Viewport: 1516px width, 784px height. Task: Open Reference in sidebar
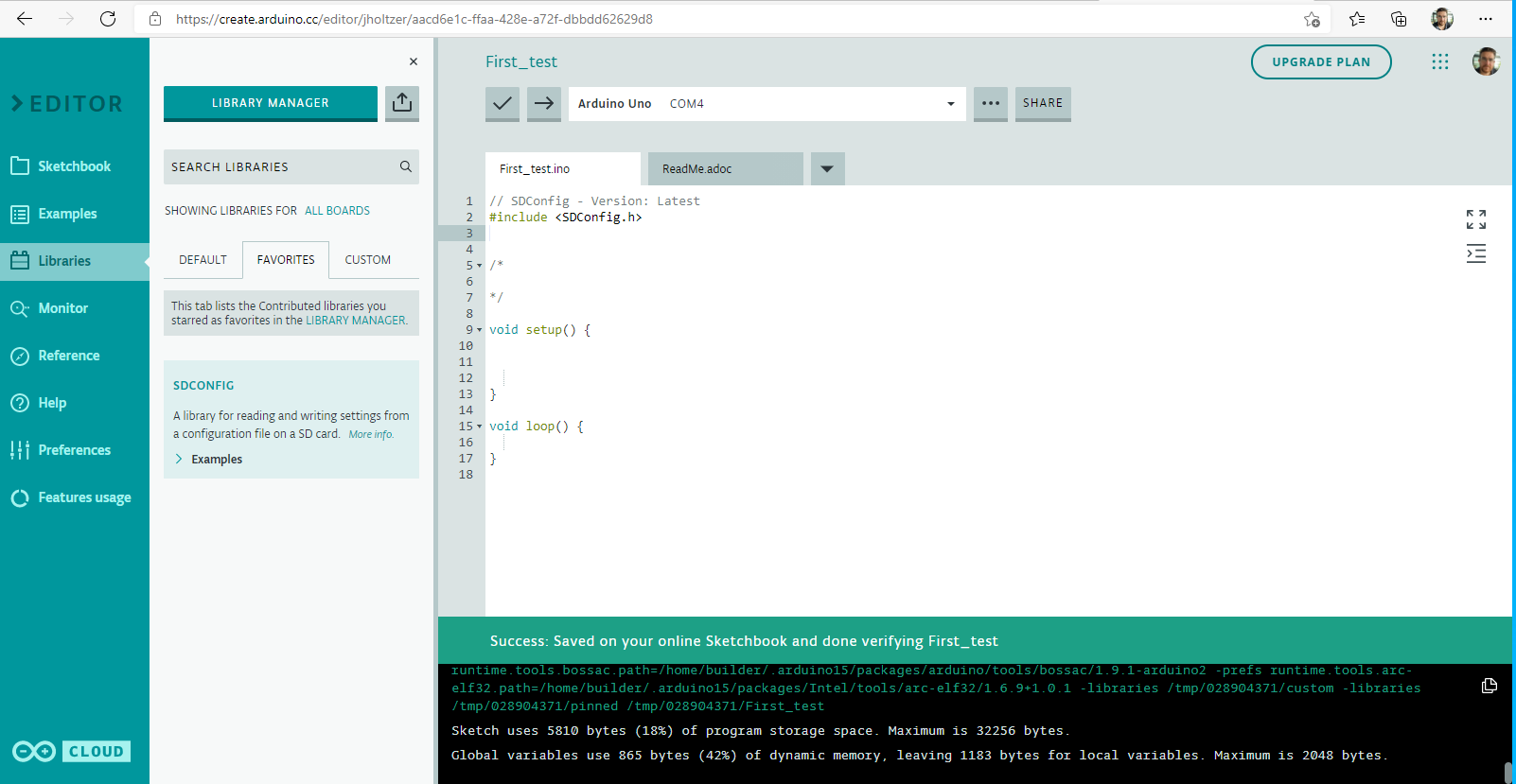(75, 356)
